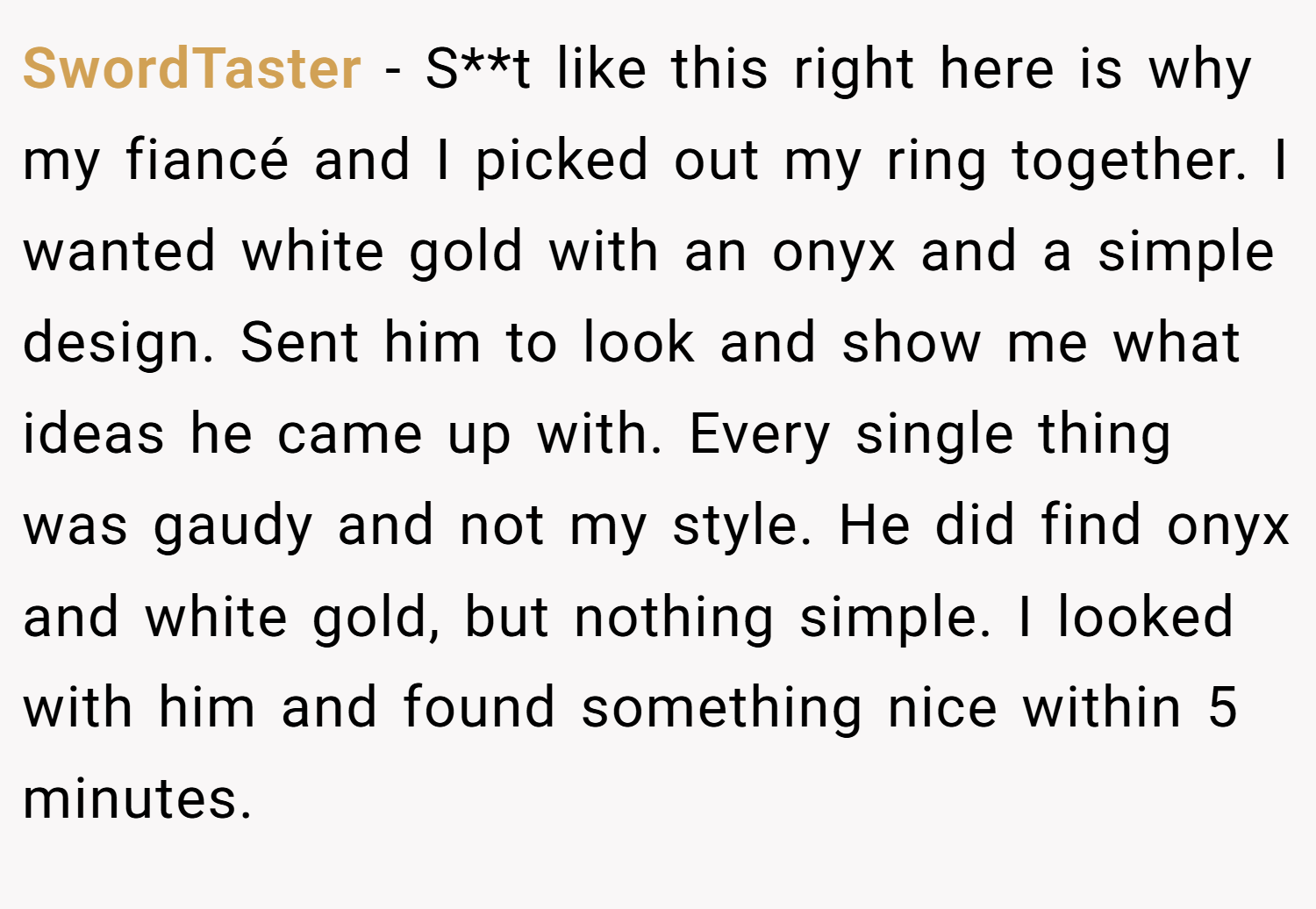Image resolution: width=1316 pixels, height=909 pixels.
Task: Click the word Sent
Action: click(x=299, y=342)
